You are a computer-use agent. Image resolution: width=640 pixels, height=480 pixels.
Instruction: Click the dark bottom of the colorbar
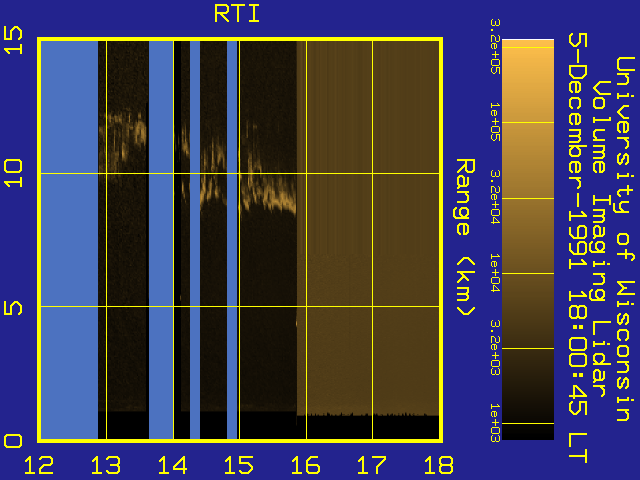click(528, 432)
